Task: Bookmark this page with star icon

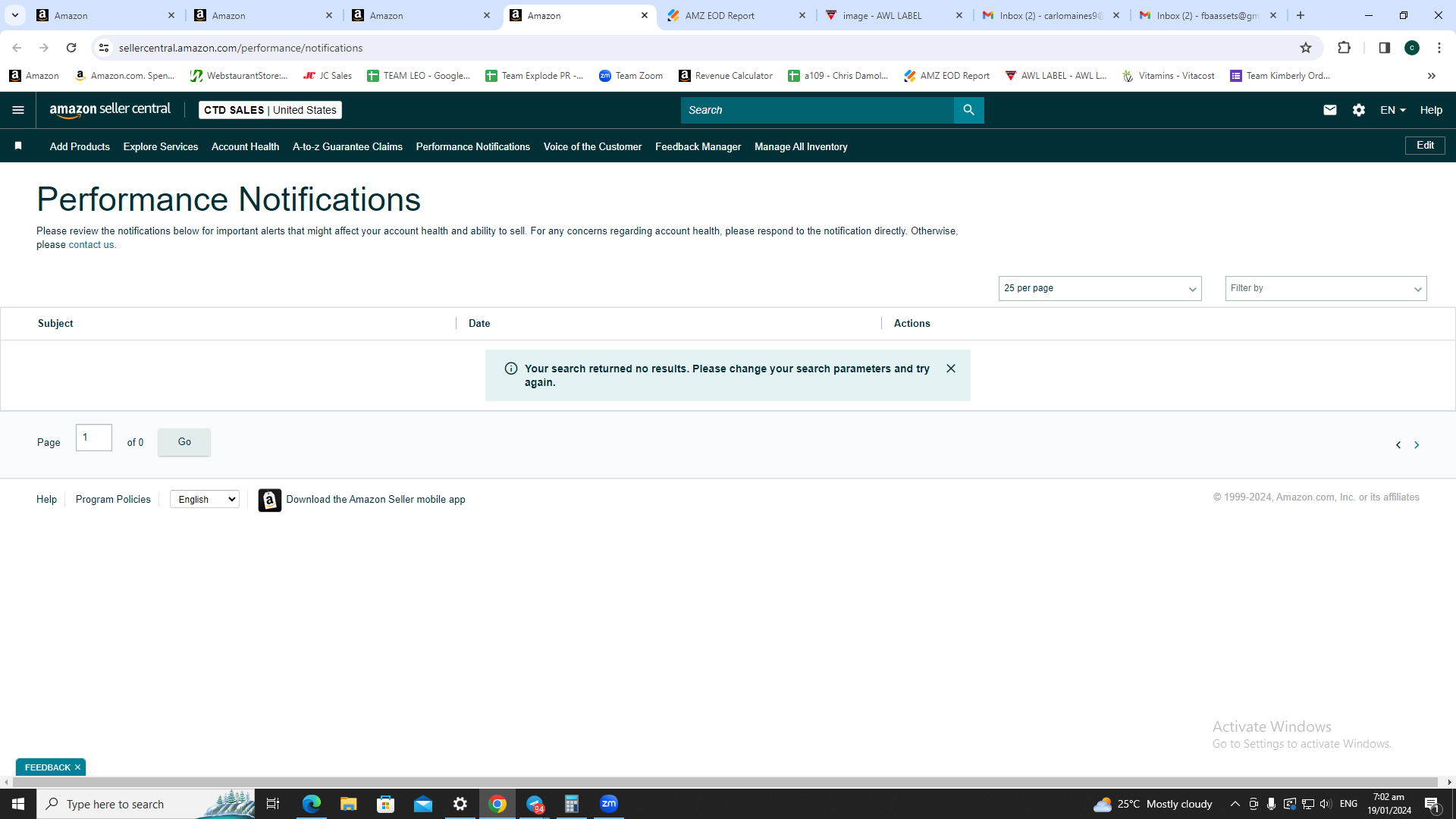Action: (1305, 48)
